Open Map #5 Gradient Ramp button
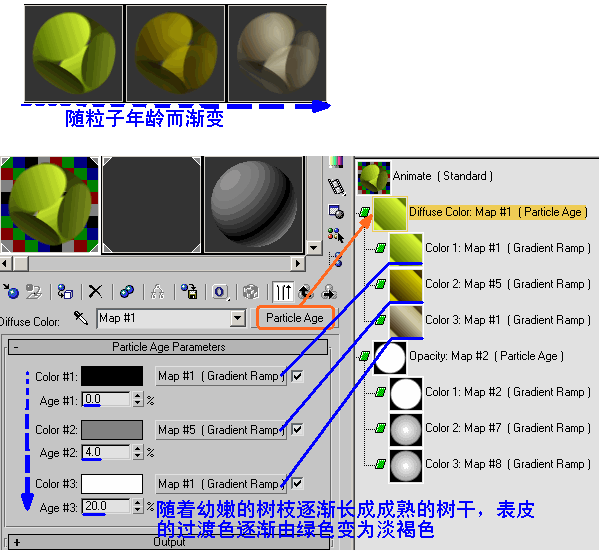Screen dimensions: 599x550 221,430
